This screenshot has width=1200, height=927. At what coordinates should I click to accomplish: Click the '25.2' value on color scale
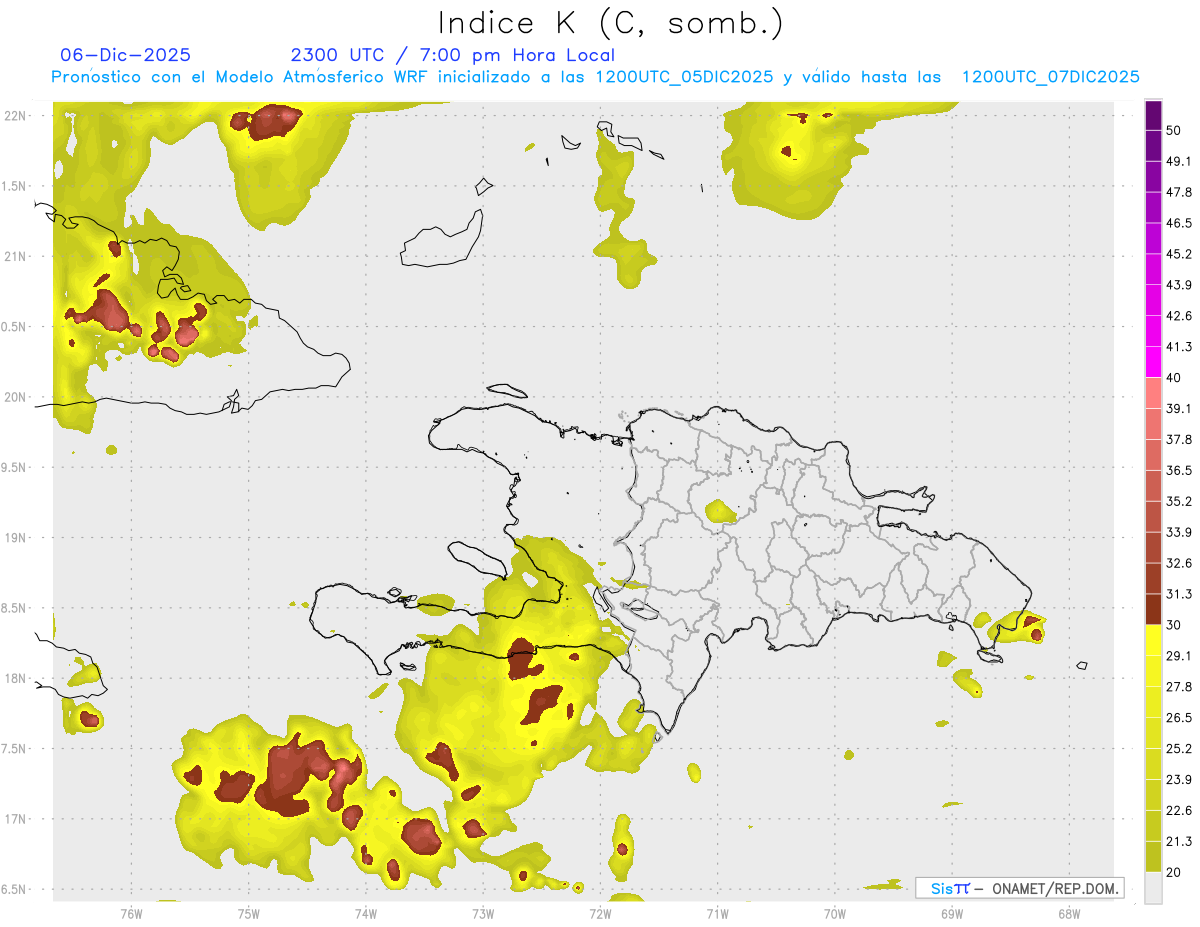1179,749
